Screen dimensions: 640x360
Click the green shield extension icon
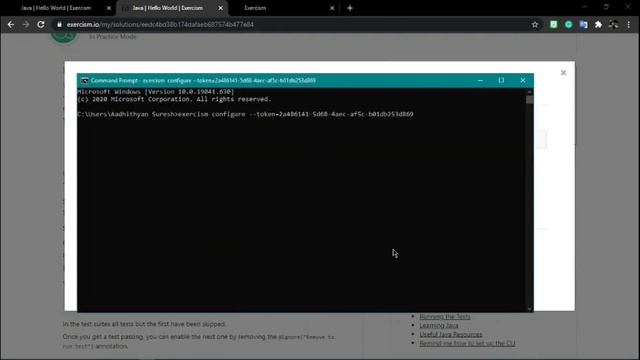(x=553, y=24)
